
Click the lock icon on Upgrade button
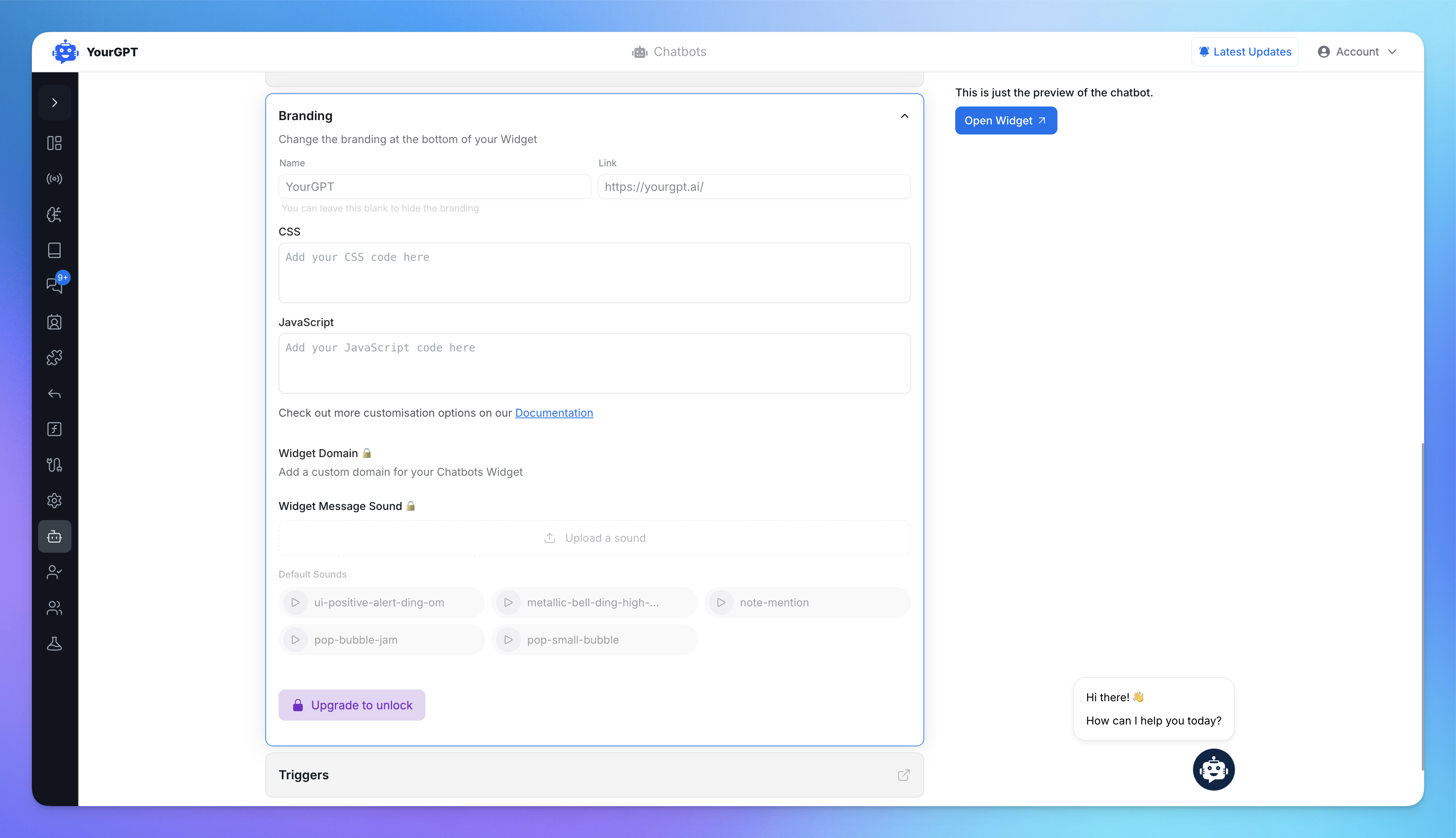click(x=298, y=705)
